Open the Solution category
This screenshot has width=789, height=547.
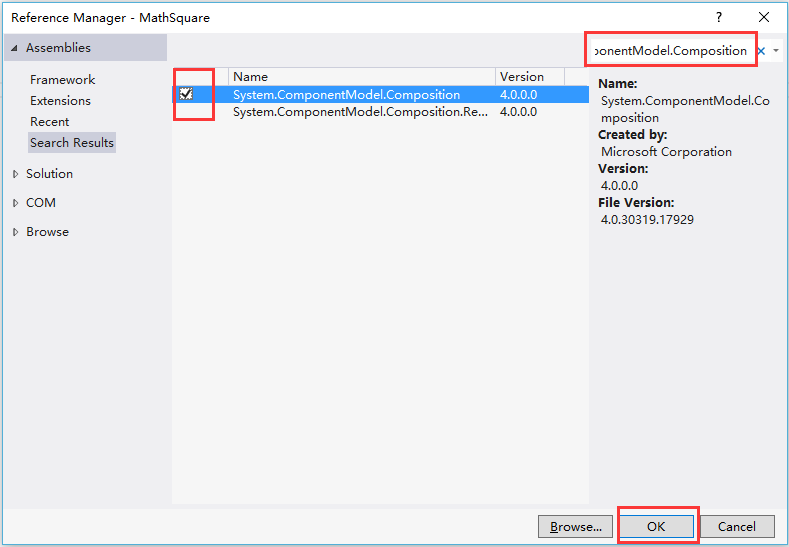tap(49, 174)
